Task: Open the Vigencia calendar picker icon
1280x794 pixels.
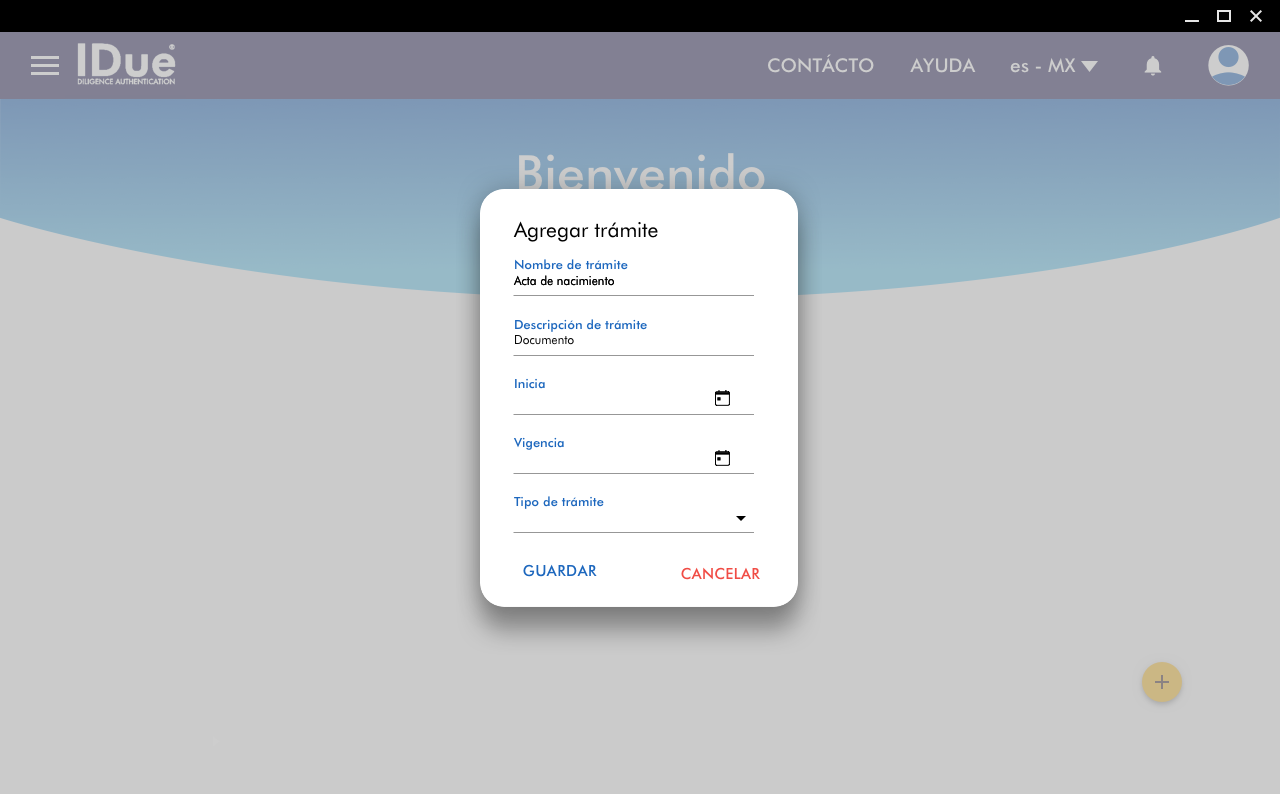Action: click(722, 458)
